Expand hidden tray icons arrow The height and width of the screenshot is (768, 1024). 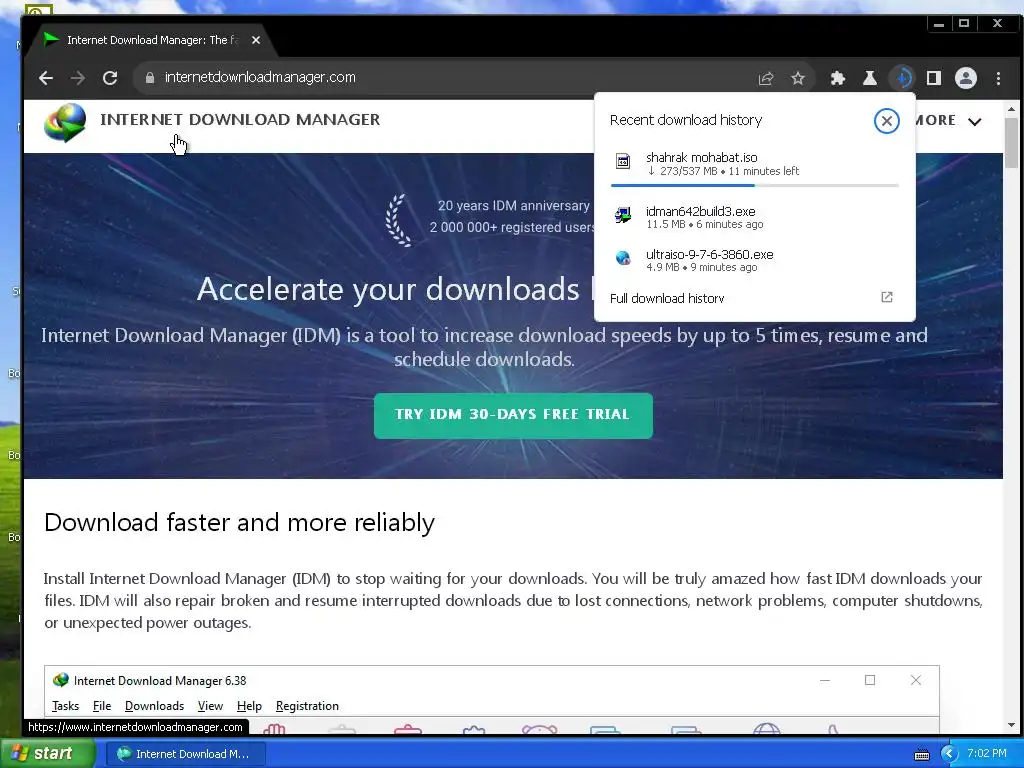[949, 754]
